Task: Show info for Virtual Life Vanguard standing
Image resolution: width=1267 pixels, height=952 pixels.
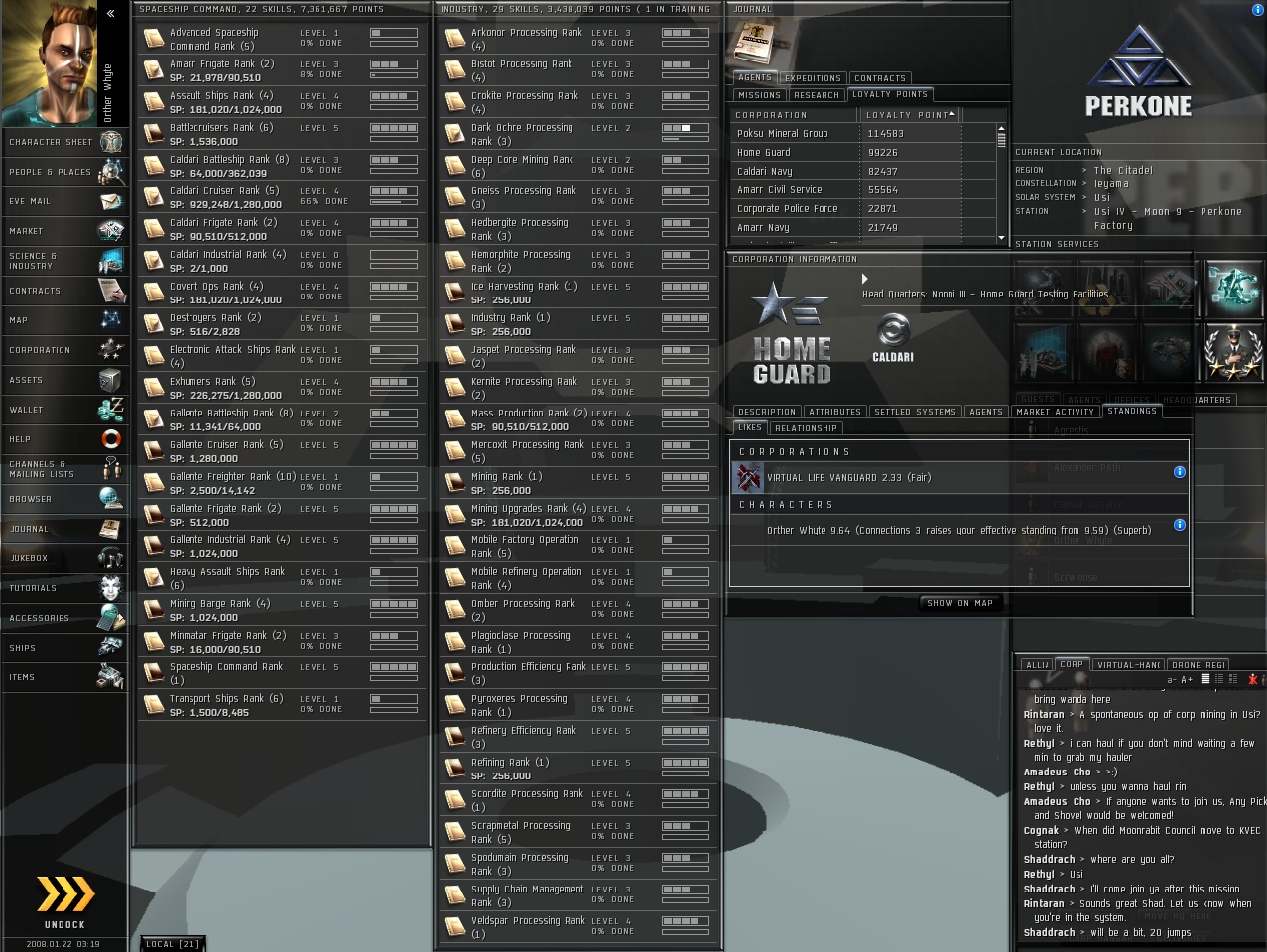Action: click(x=1180, y=472)
